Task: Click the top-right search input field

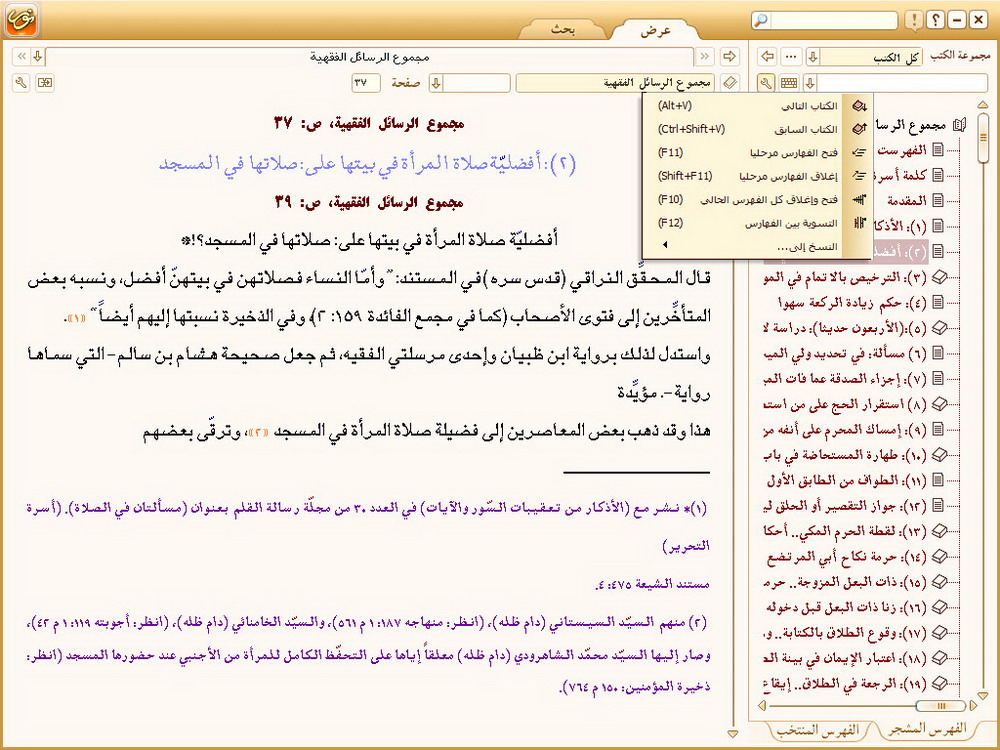Action: click(x=833, y=20)
